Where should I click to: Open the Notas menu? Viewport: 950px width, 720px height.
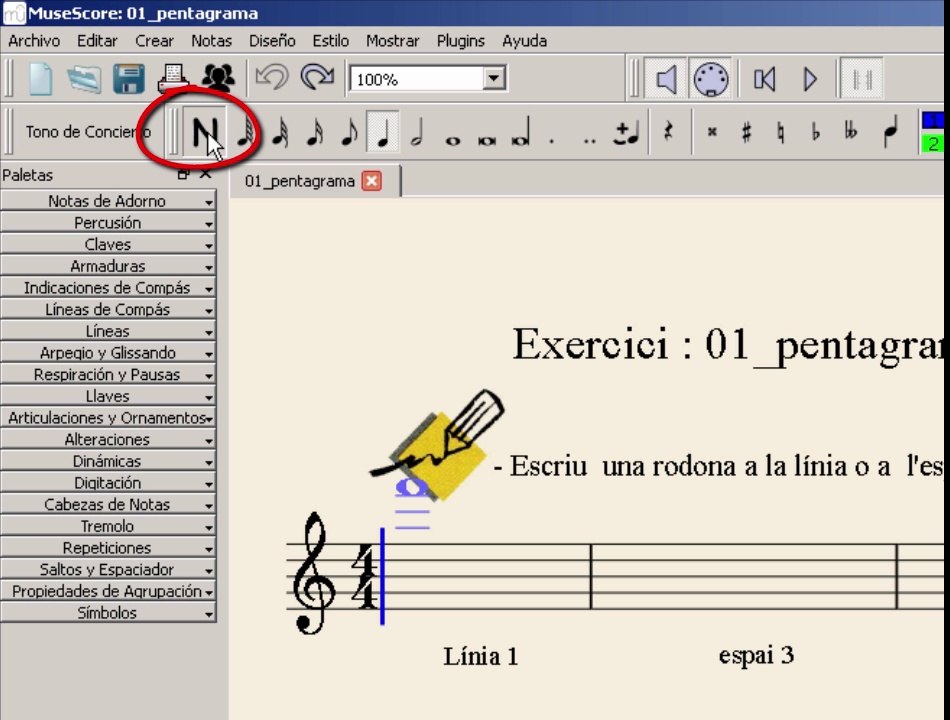pos(211,41)
